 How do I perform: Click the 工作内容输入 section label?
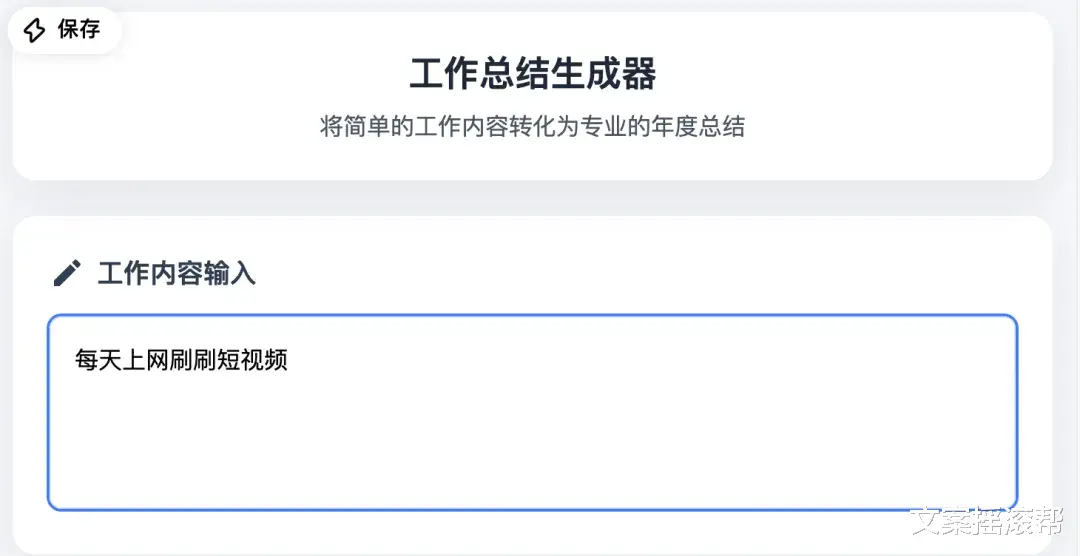pos(176,274)
